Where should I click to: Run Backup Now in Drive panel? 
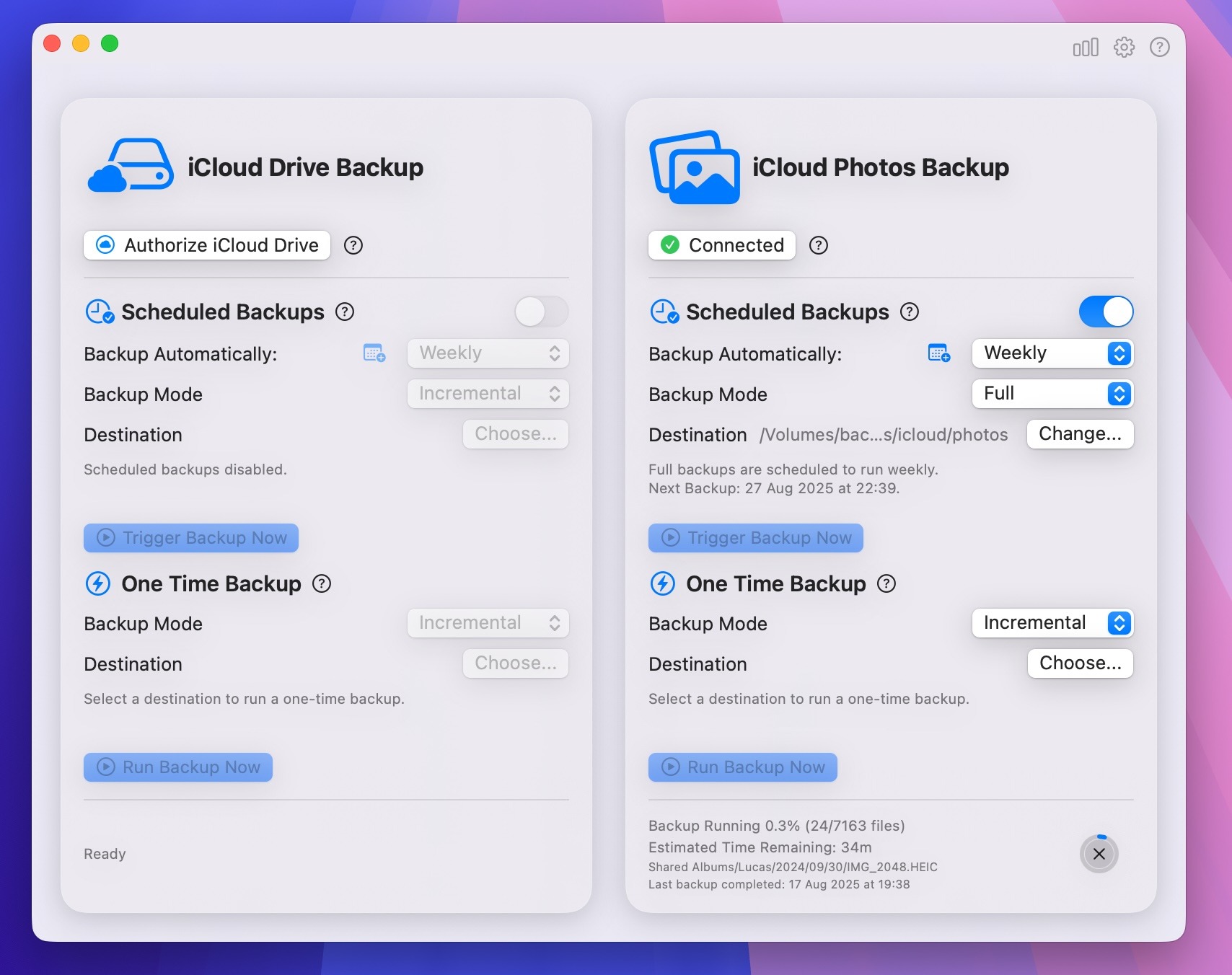click(178, 767)
